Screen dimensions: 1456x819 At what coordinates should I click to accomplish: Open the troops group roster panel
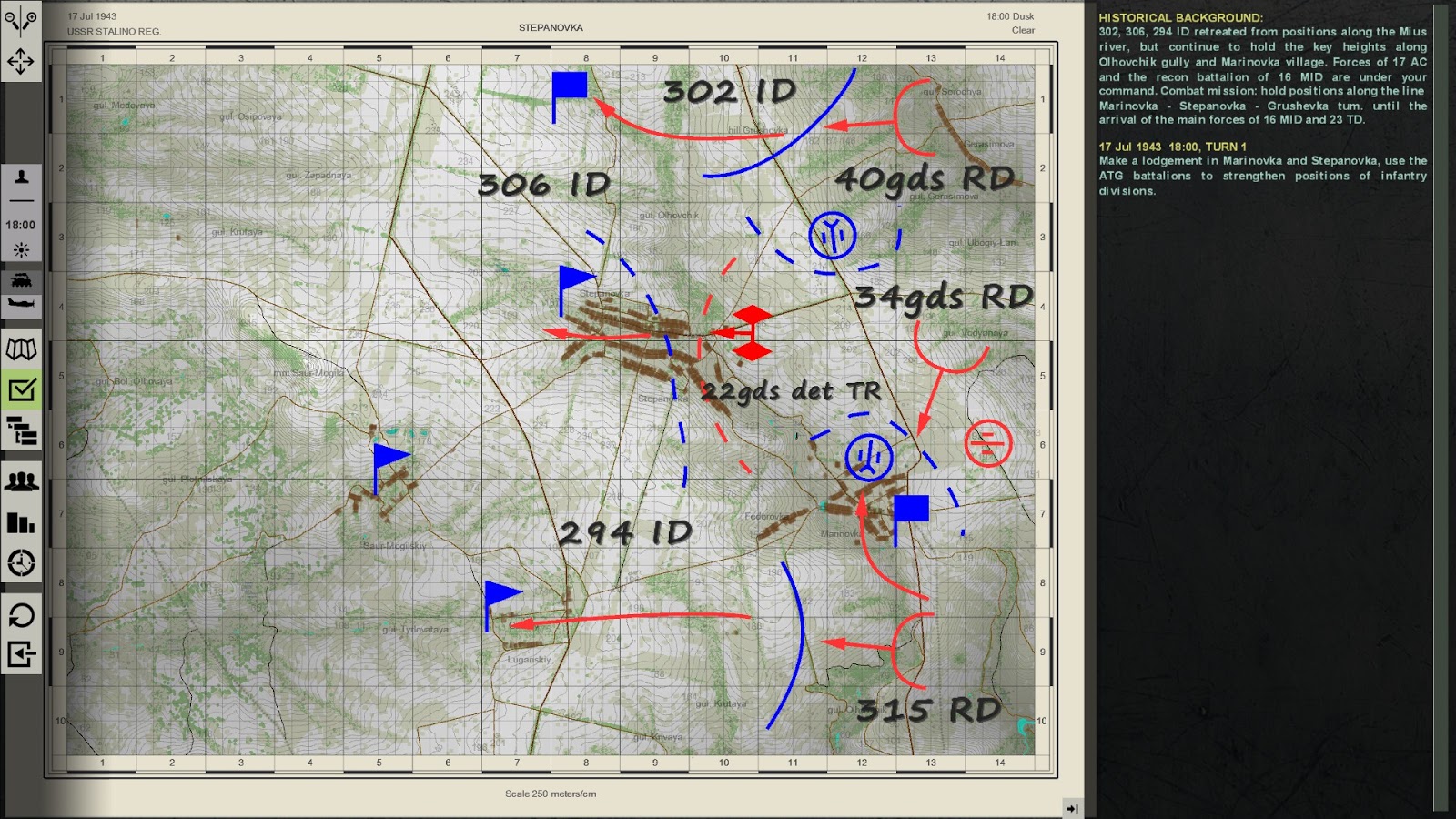coord(23,482)
